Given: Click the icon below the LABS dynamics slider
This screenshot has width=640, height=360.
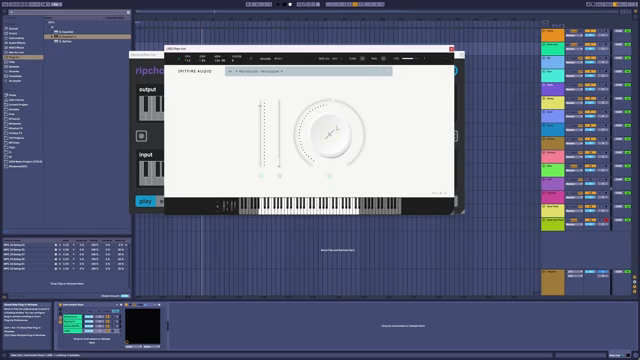Looking at the screenshot, I should tap(280, 176).
